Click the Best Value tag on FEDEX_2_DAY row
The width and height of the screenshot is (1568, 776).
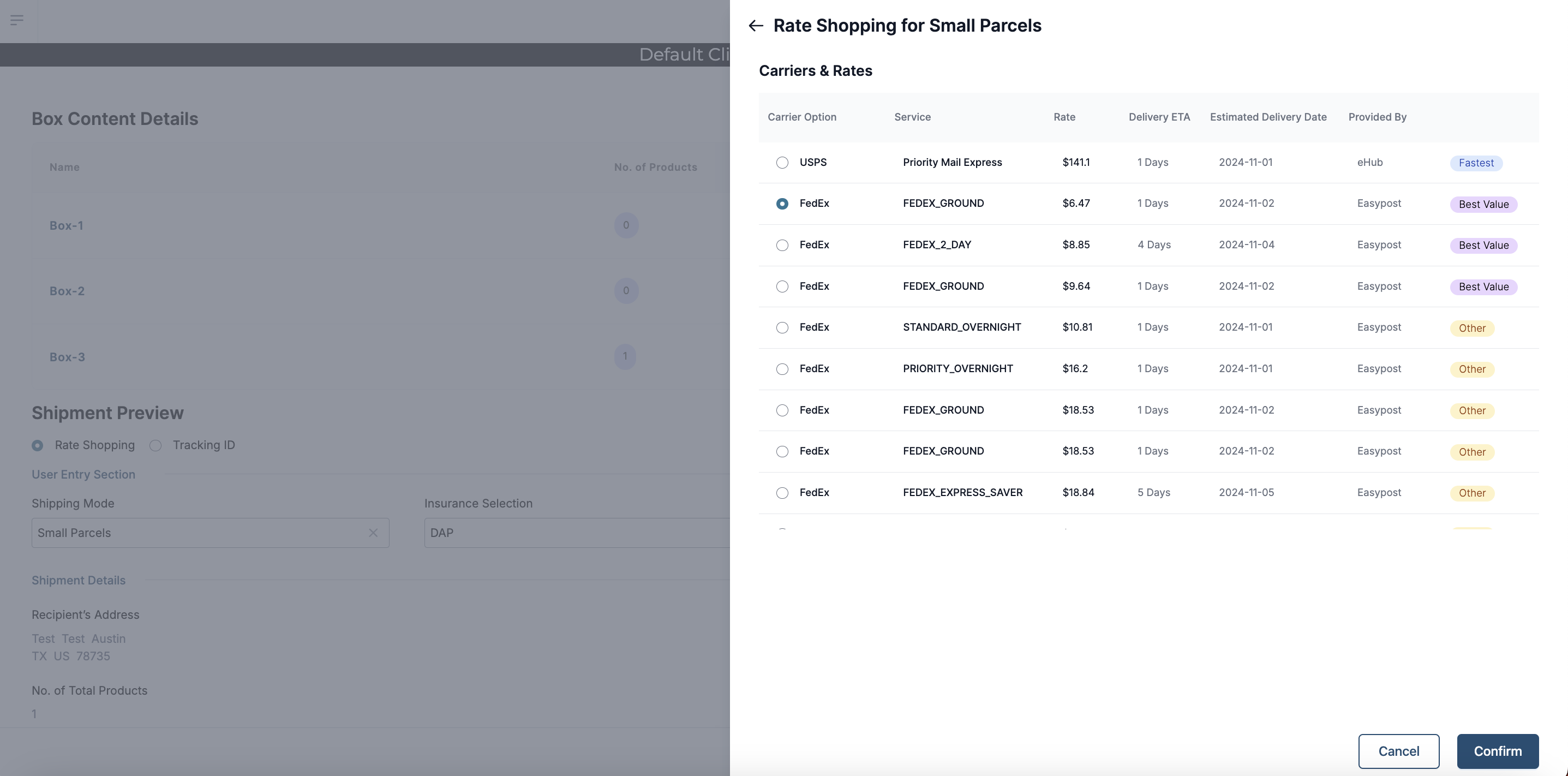(1483, 245)
